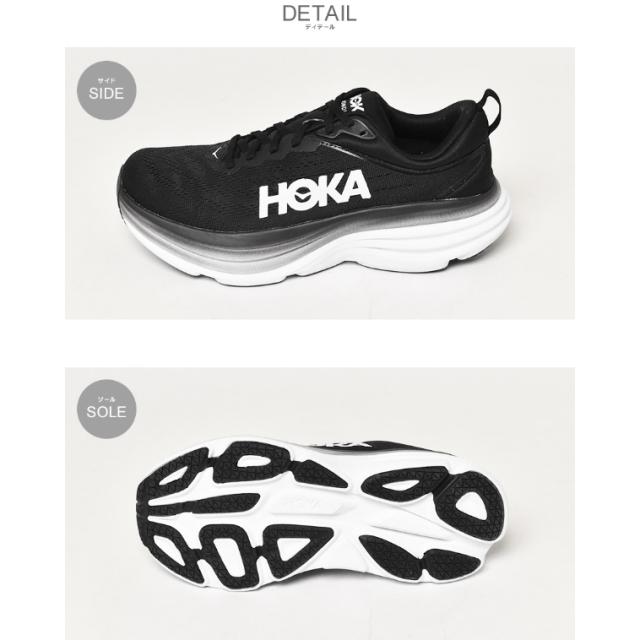This screenshot has height=640, width=640.
Task: Click the Japanese text inside the SIDE badge
Action: coord(107,81)
